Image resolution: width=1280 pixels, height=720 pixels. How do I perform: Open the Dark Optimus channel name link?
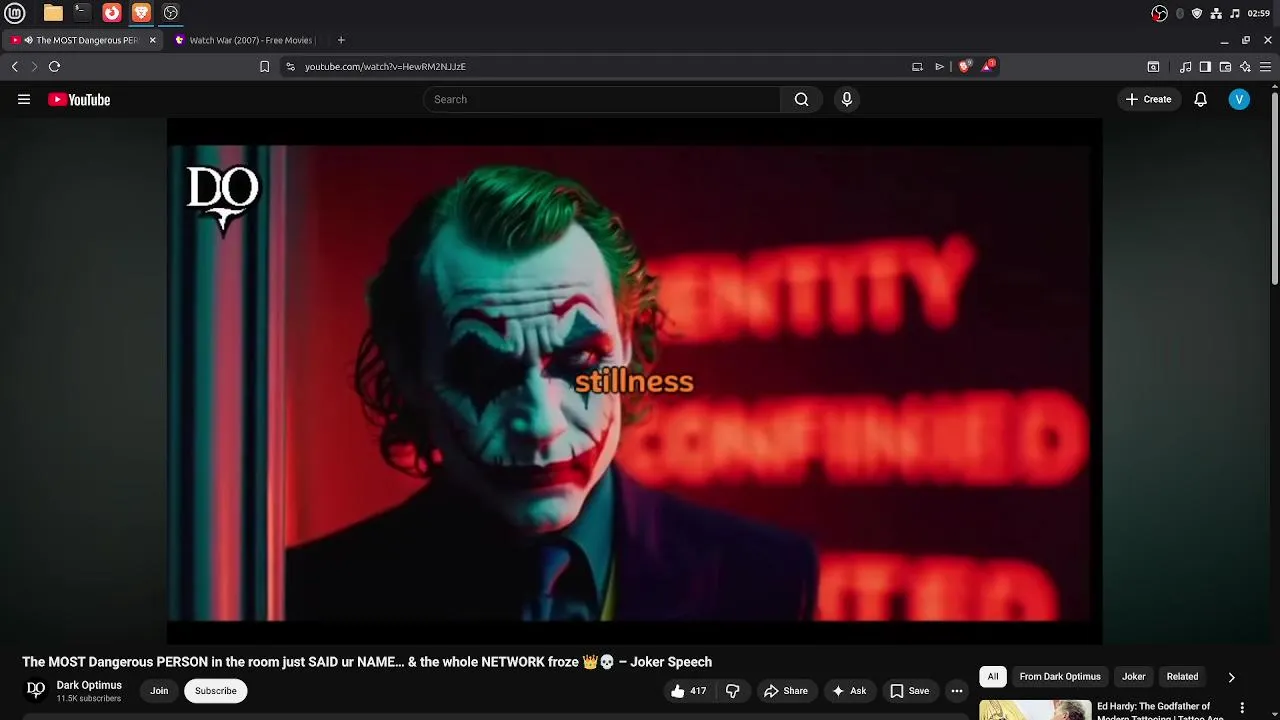(89, 685)
